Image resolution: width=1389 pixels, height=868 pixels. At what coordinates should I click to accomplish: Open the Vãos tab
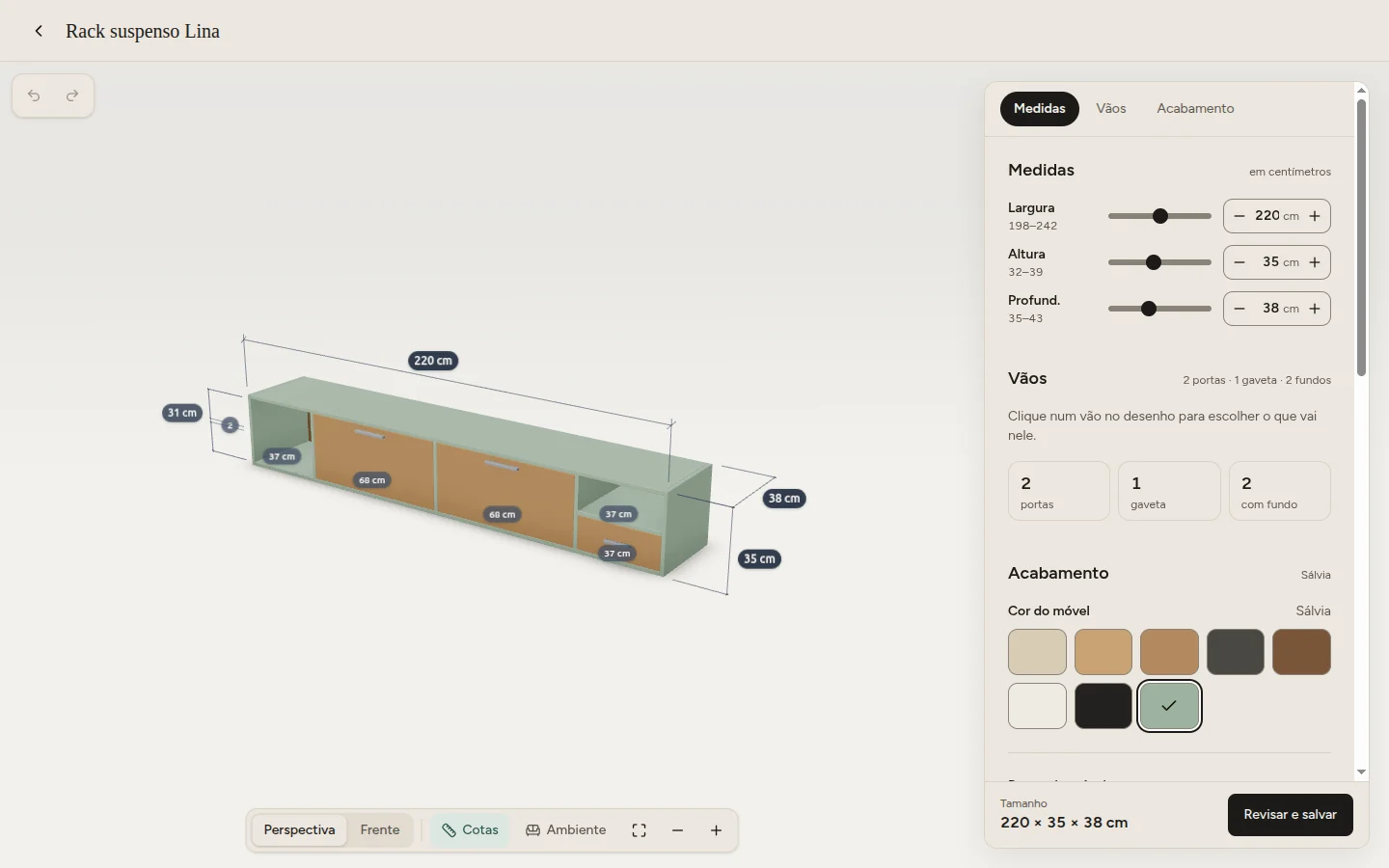[x=1111, y=109]
